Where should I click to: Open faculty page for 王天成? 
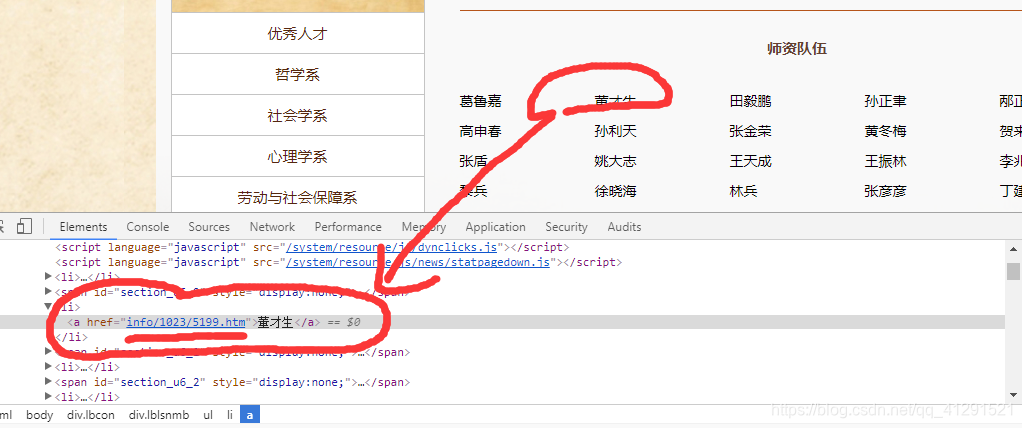[x=751, y=161]
